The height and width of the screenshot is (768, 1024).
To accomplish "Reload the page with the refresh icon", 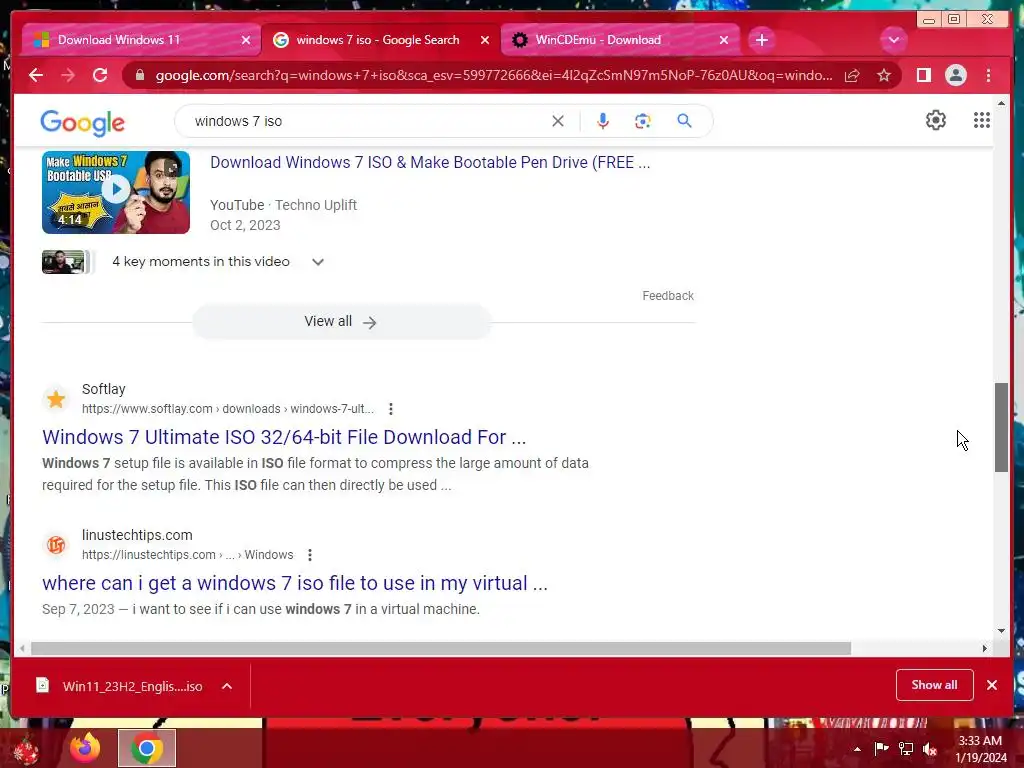I will 100,75.
